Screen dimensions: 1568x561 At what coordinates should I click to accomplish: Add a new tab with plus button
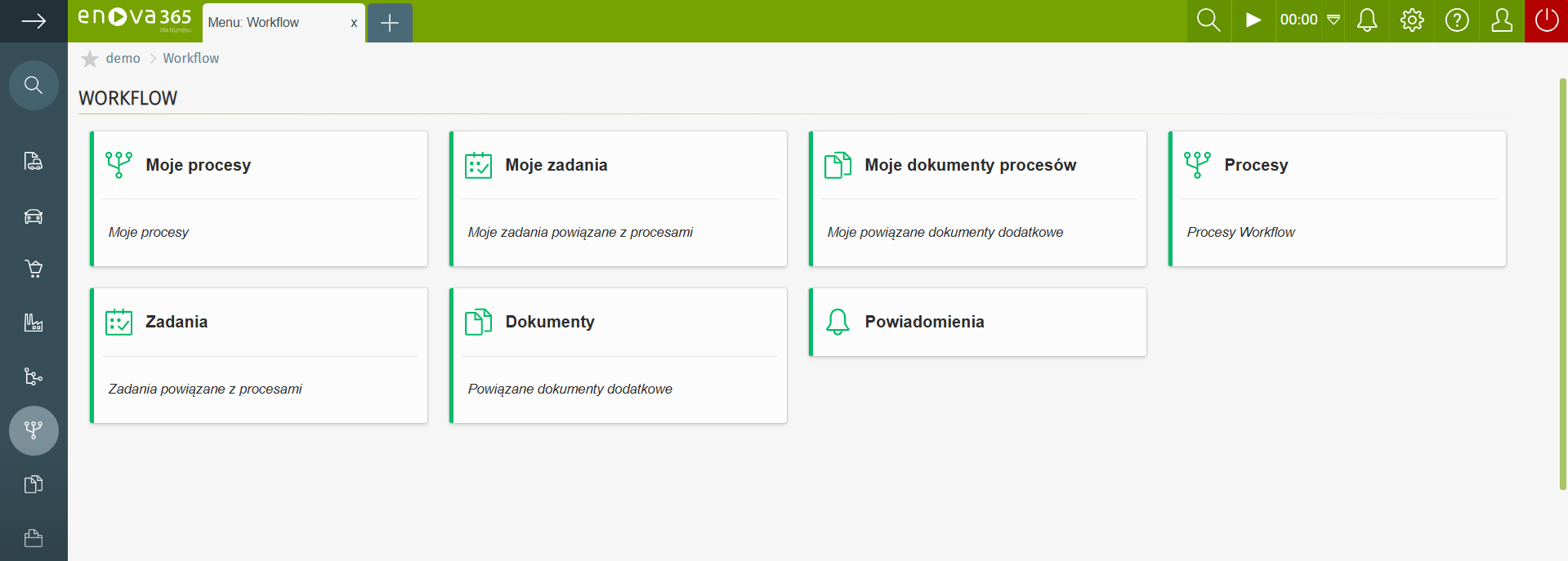click(x=390, y=23)
